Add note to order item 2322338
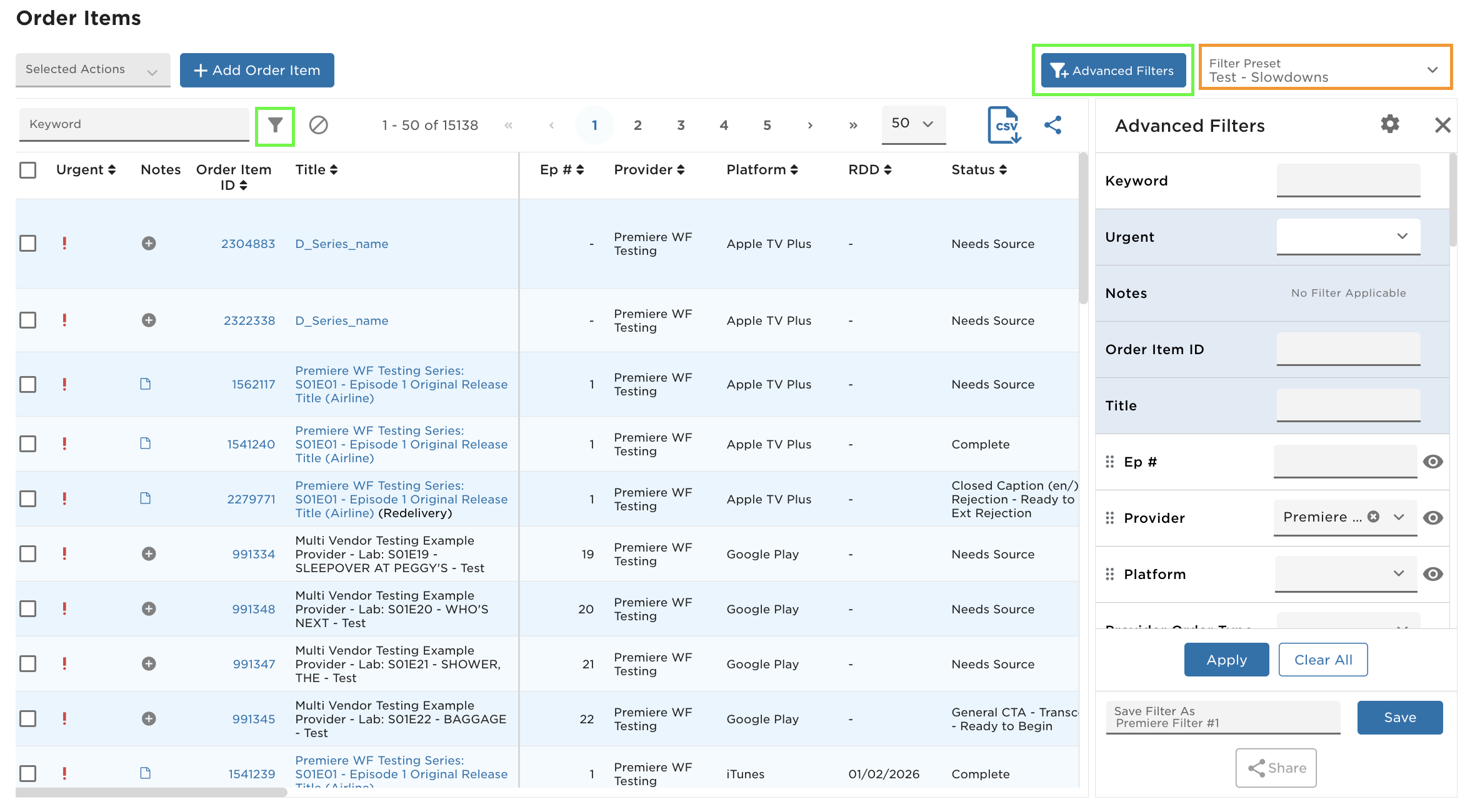Screen dimensions: 1465x812 click(x=149, y=320)
